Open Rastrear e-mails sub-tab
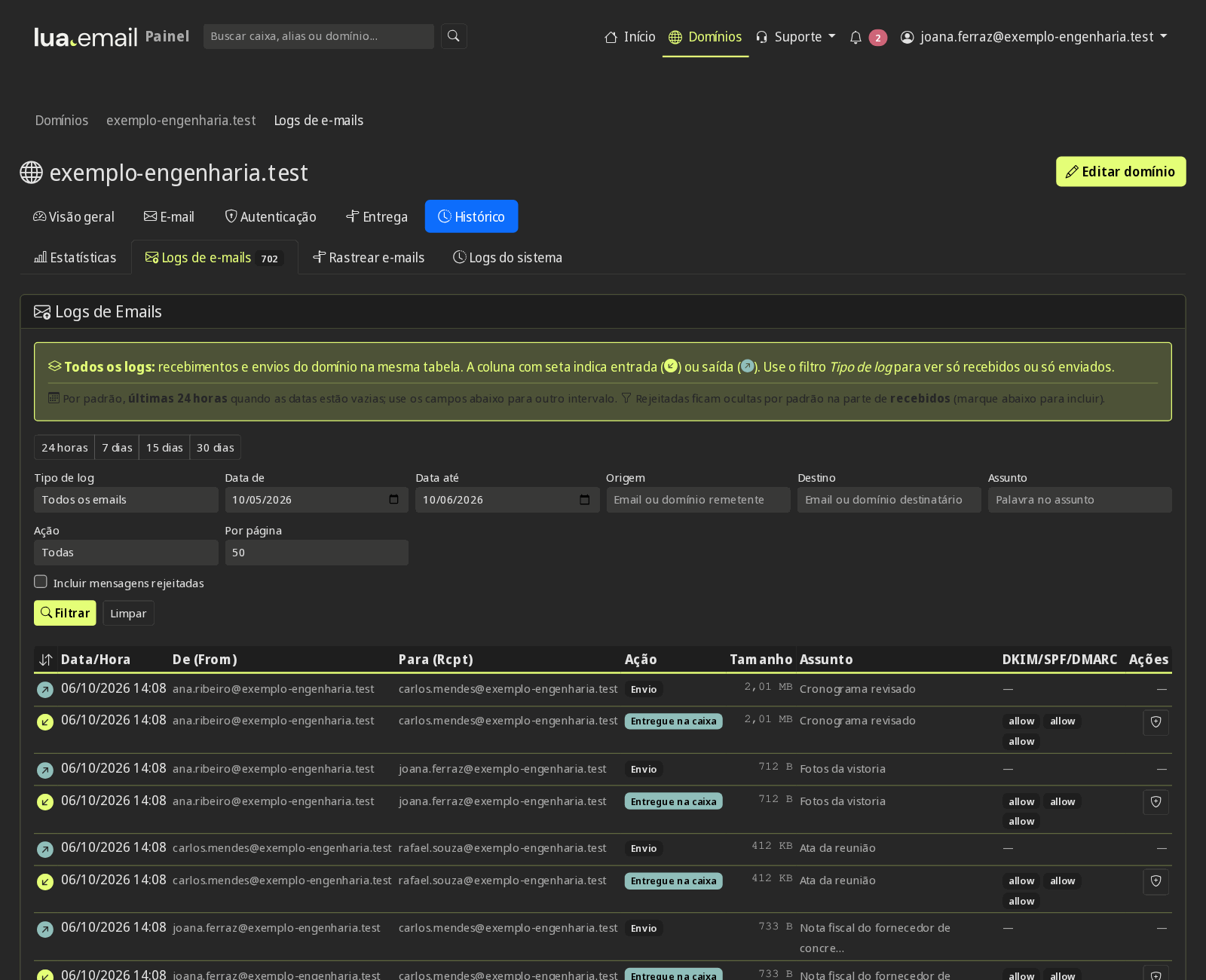The image size is (1206, 980). click(369, 258)
